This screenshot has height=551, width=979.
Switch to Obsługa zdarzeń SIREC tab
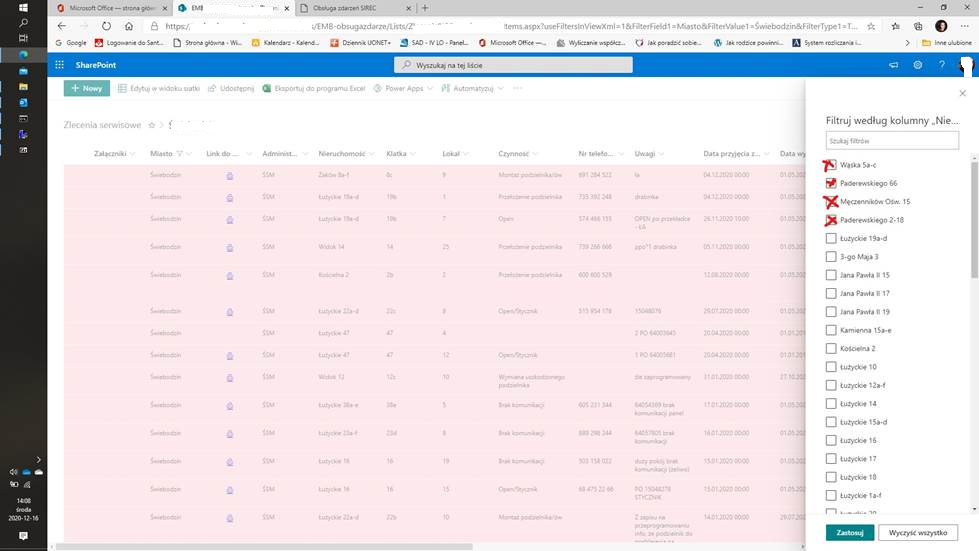(x=355, y=8)
